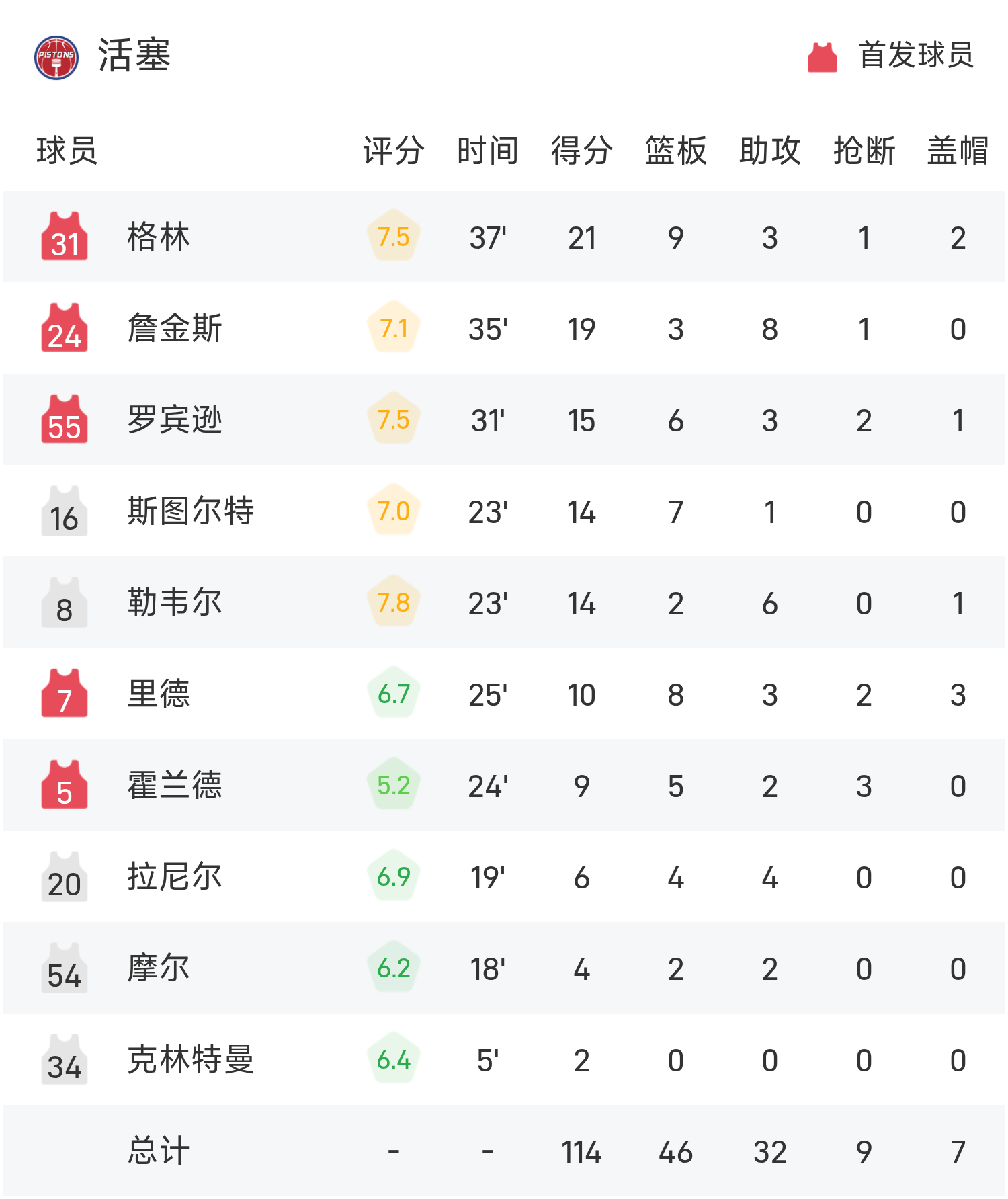Click the green 5.2 rating badge

point(394,785)
